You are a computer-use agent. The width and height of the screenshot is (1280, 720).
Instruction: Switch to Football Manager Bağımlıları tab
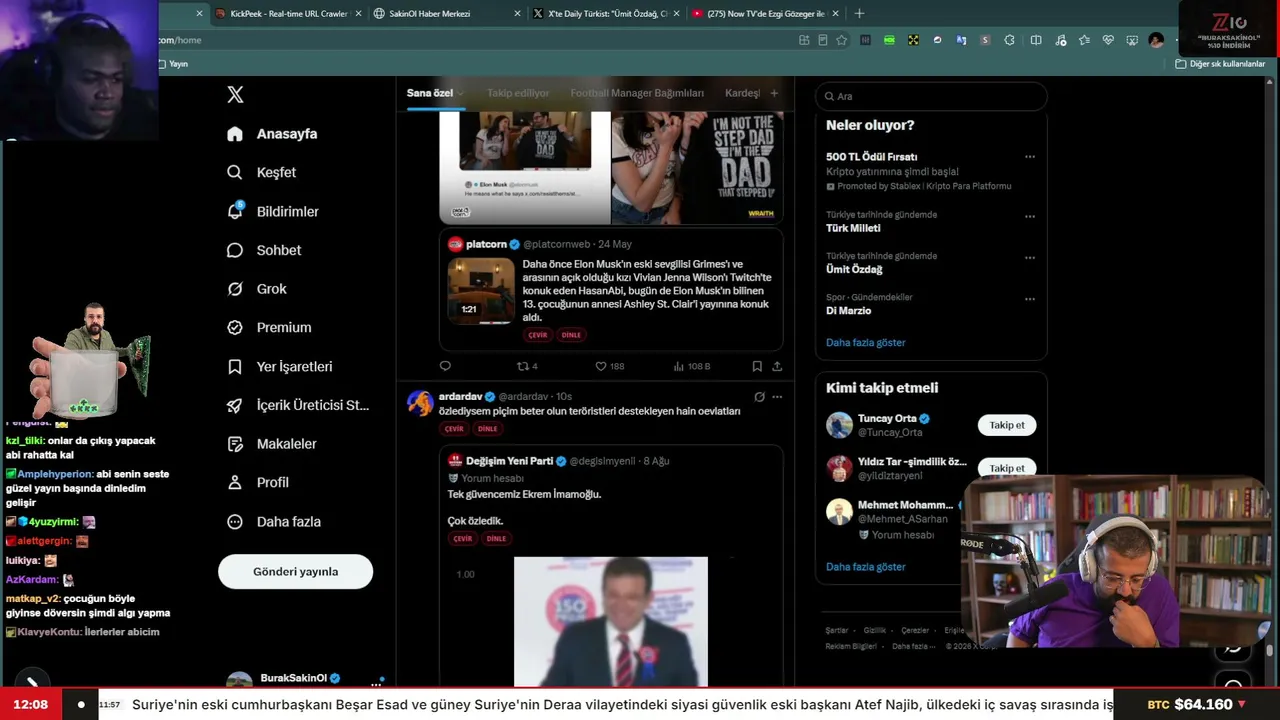coord(637,93)
